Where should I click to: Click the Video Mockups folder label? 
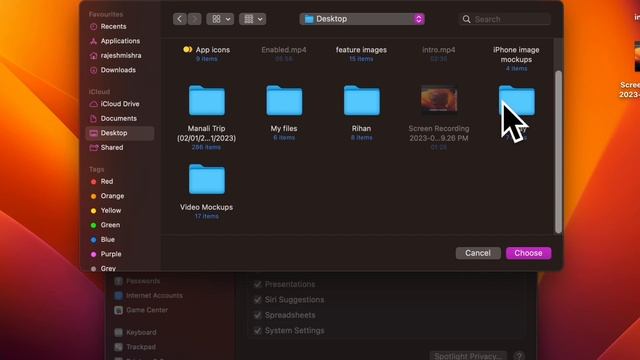(207, 207)
